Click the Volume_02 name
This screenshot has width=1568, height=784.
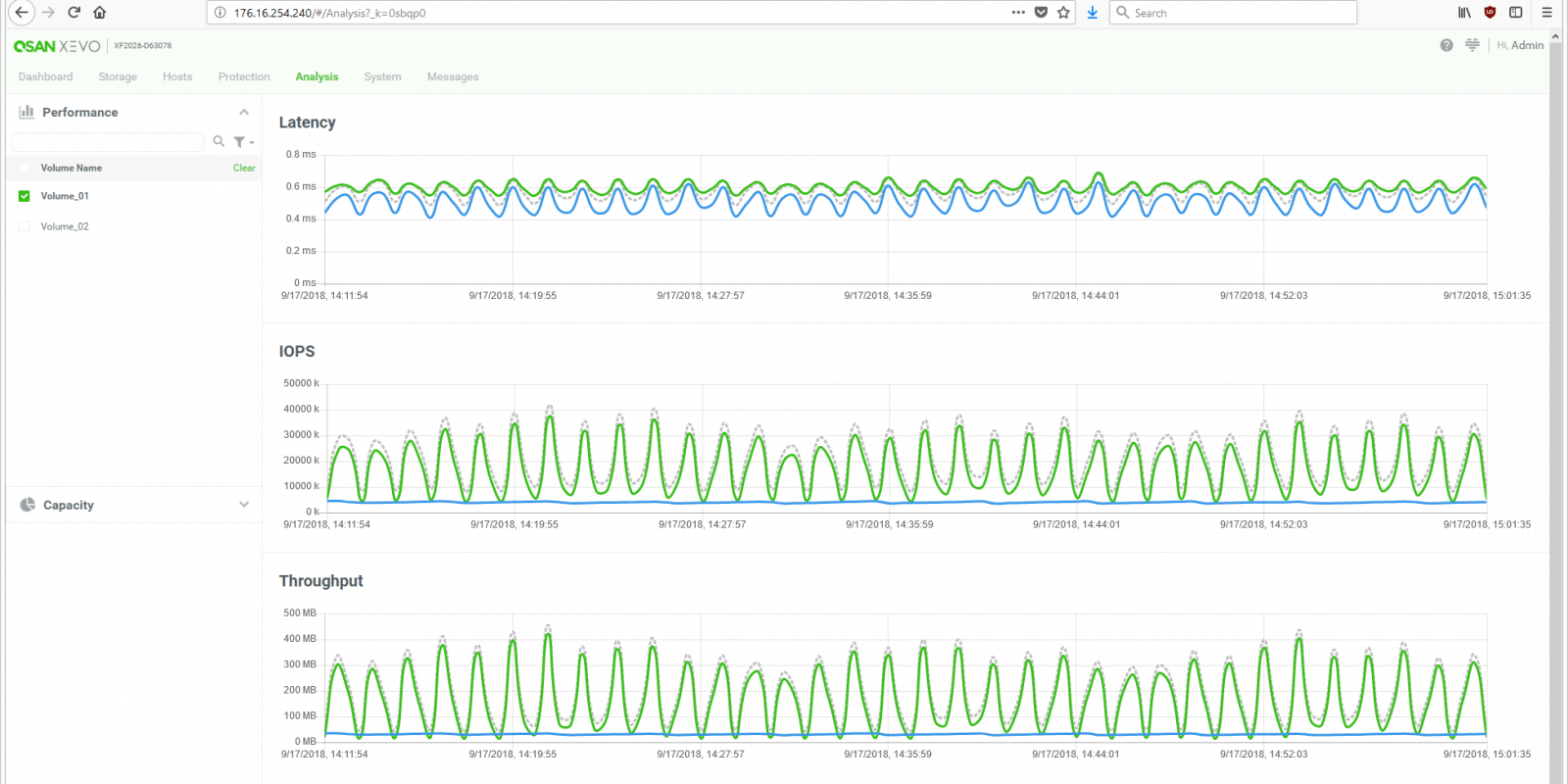[65, 226]
